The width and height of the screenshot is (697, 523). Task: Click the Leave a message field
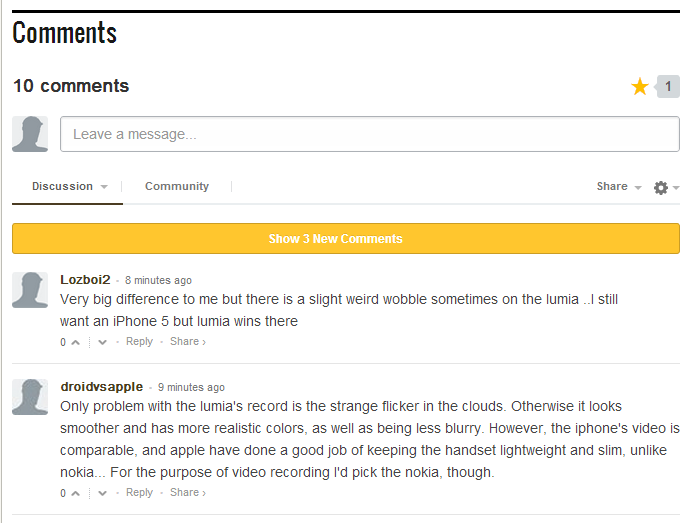pos(369,134)
